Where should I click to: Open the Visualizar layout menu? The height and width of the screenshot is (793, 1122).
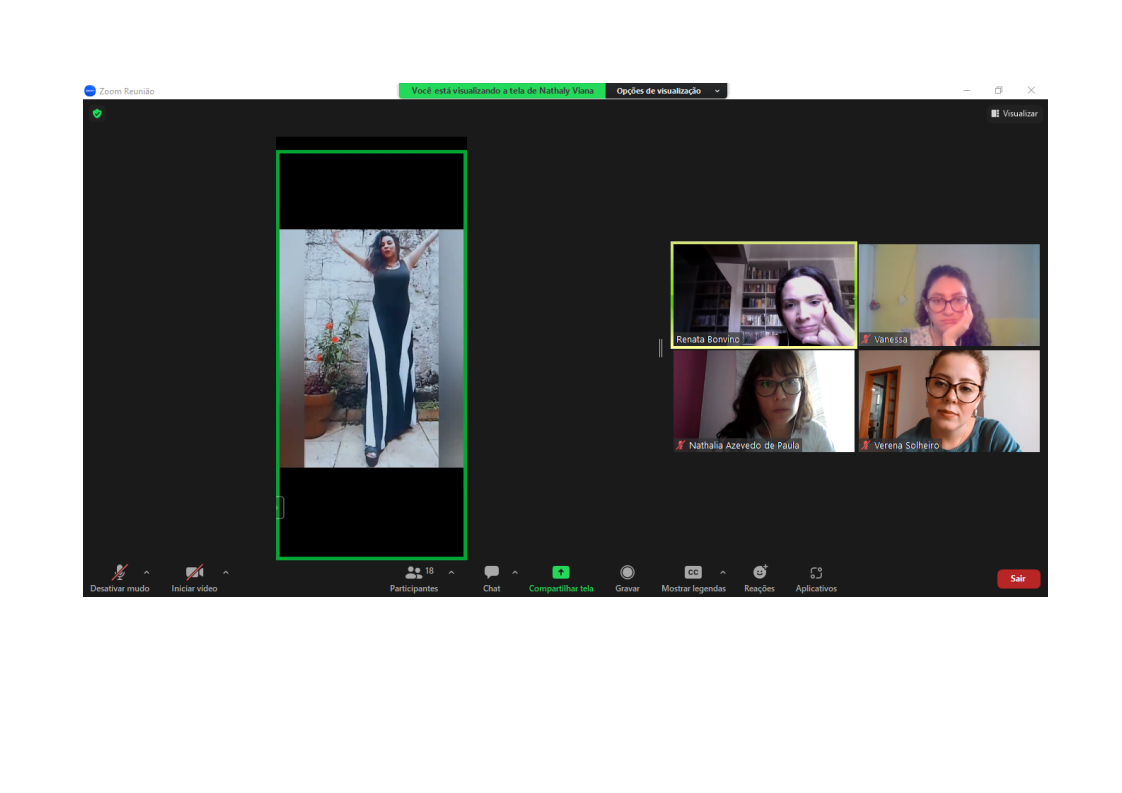tap(1014, 114)
